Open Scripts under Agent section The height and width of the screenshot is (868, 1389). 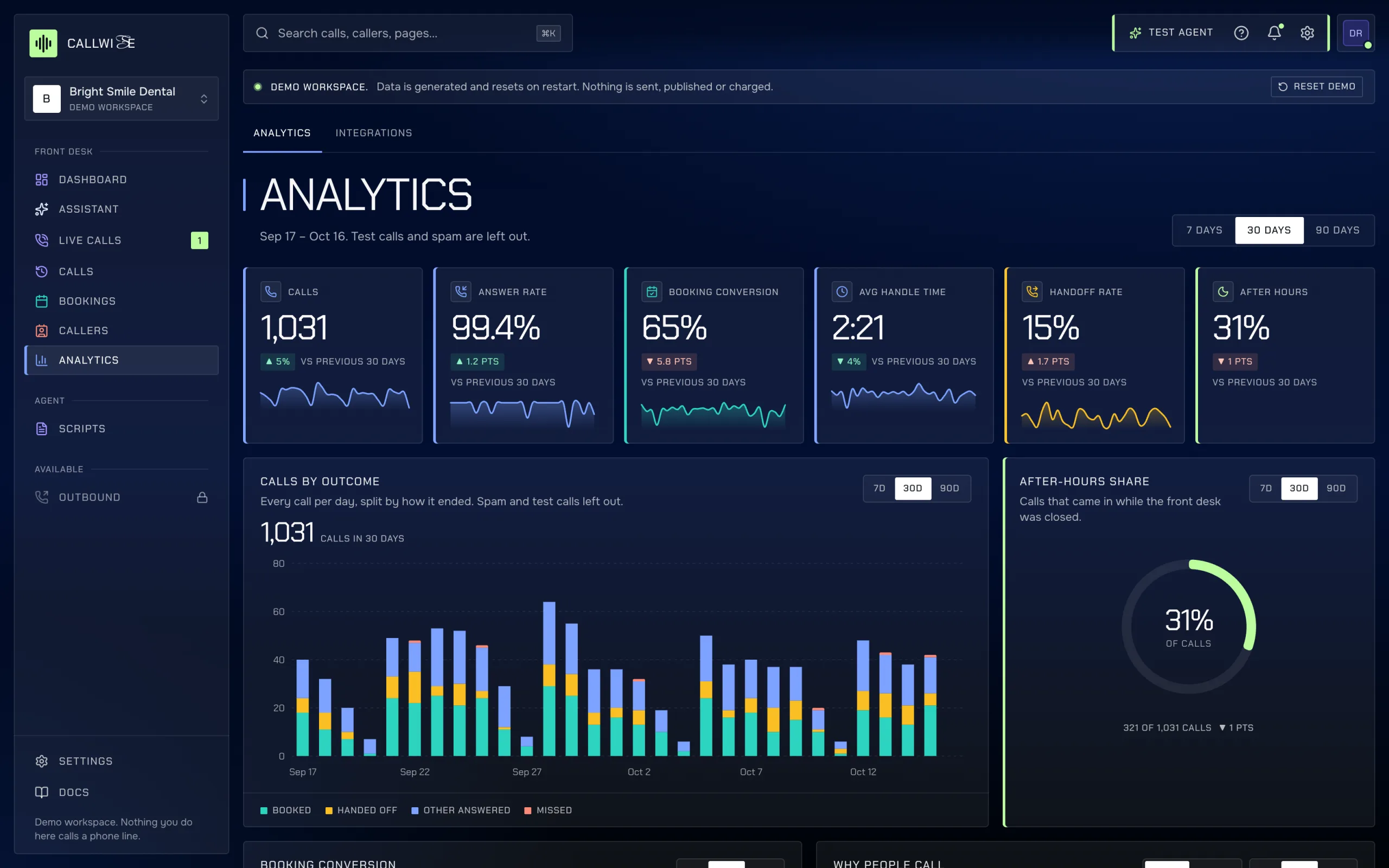(x=121, y=429)
